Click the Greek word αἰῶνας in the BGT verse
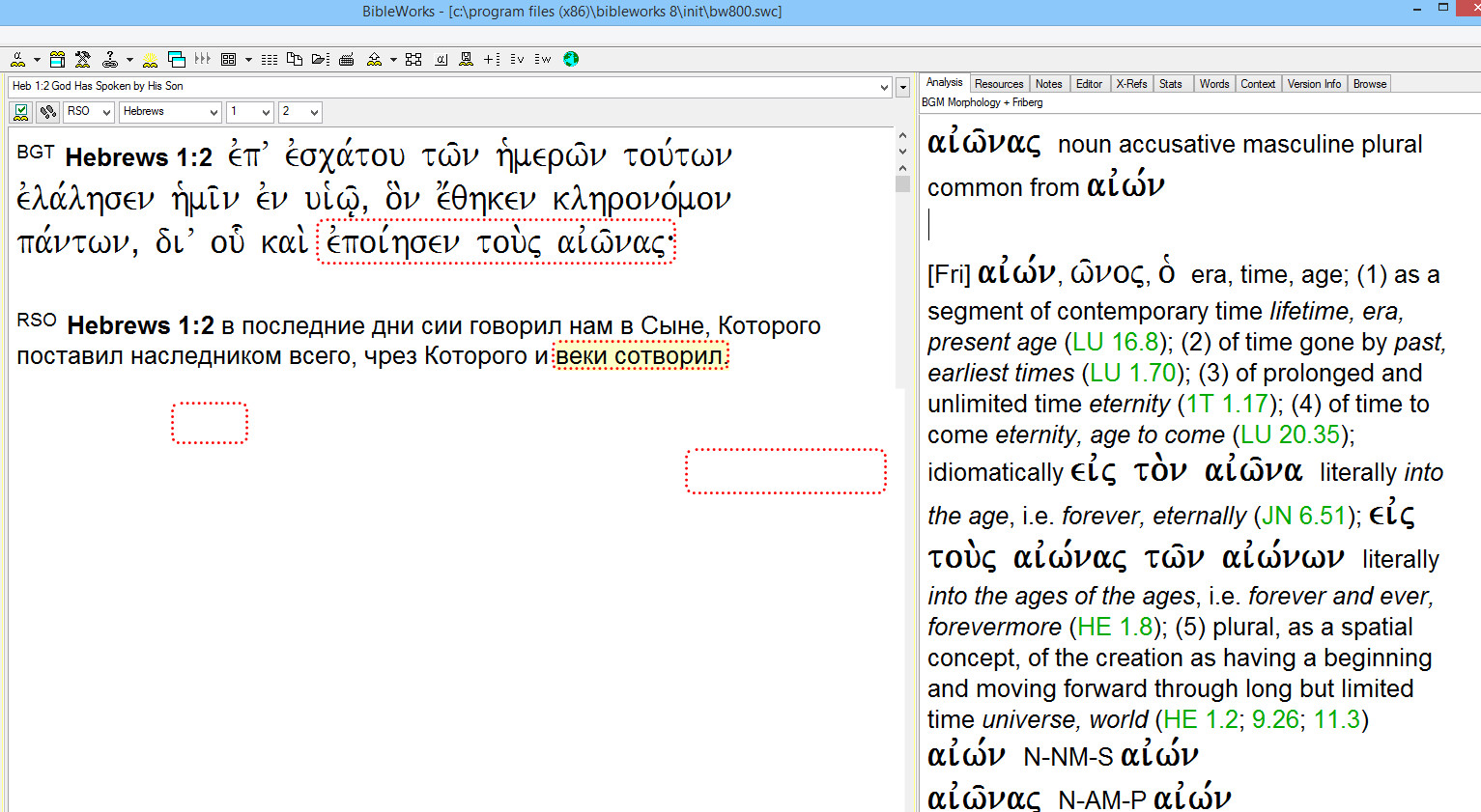This screenshot has width=1481, height=812. pos(612,242)
